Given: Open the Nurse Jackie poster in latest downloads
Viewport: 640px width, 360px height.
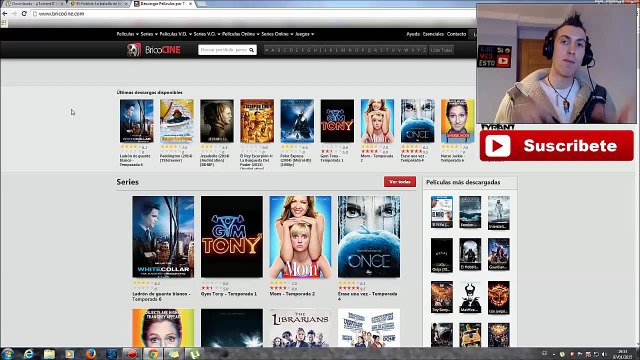Looking at the screenshot, I should [458, 121].
